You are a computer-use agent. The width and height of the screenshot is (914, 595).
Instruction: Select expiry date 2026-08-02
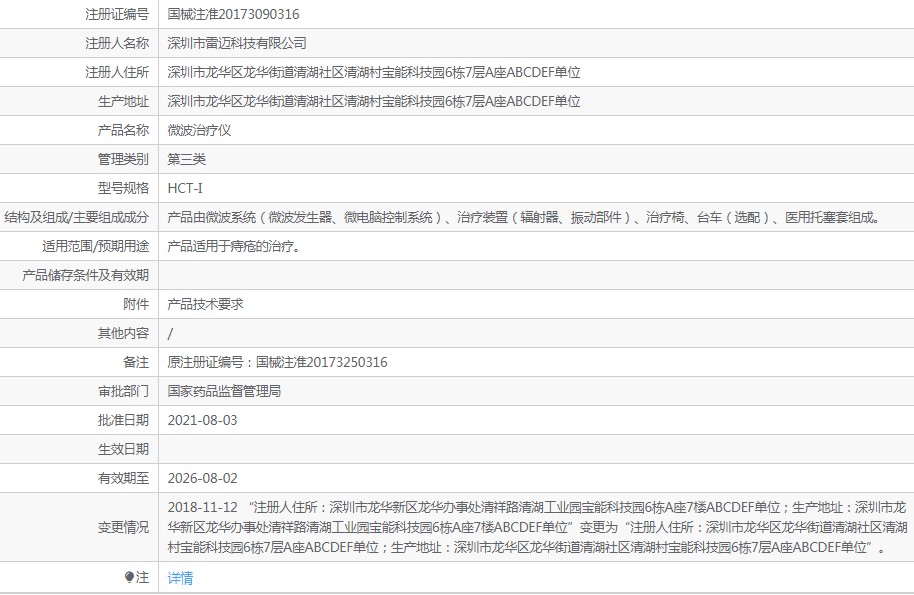202,478
